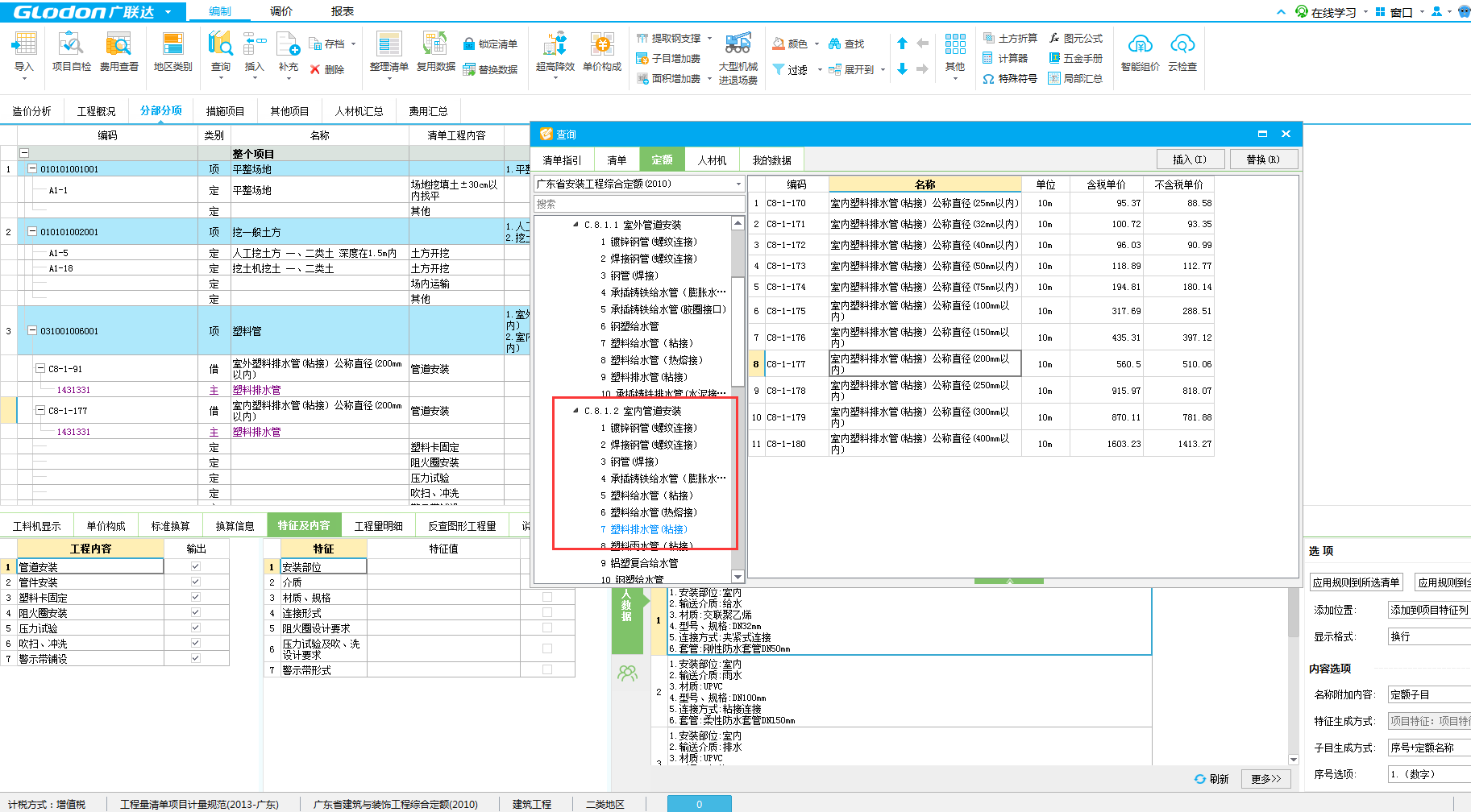
Task: Collapse the C8-1-91 sub-item row
Action: 40,369
